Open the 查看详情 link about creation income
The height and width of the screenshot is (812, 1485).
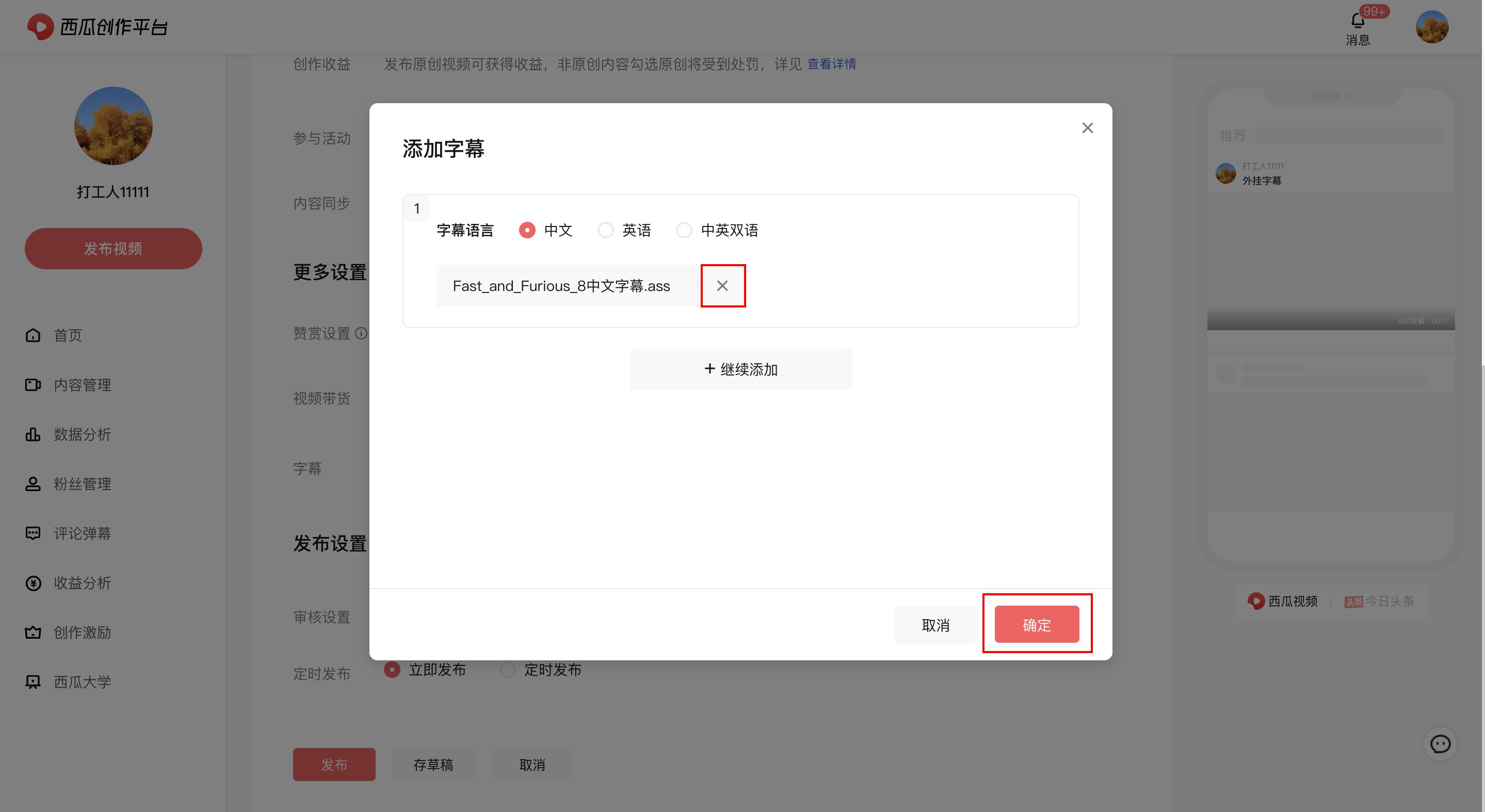(x=831, y=64)
